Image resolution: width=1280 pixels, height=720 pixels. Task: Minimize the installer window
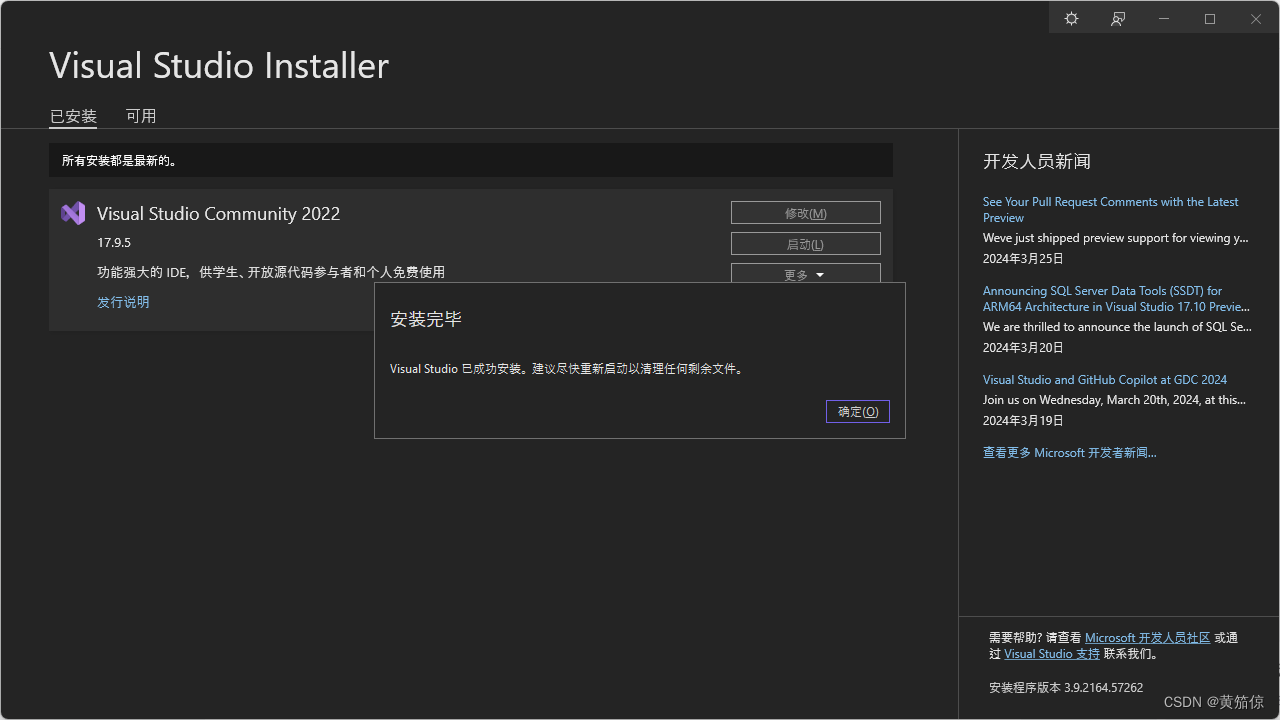click(1164, 19)
